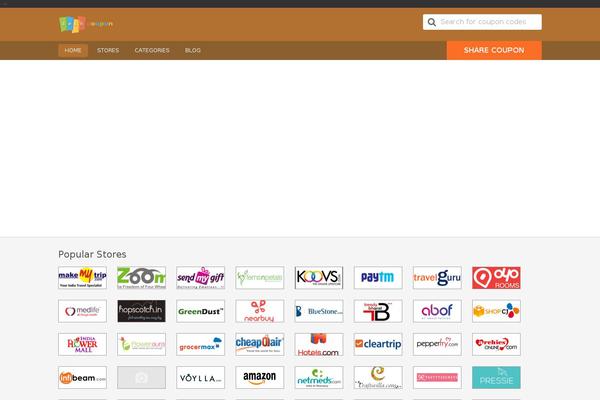Choose the nearbuy store logo
This screenshot has width=600, height=400.
260,311
